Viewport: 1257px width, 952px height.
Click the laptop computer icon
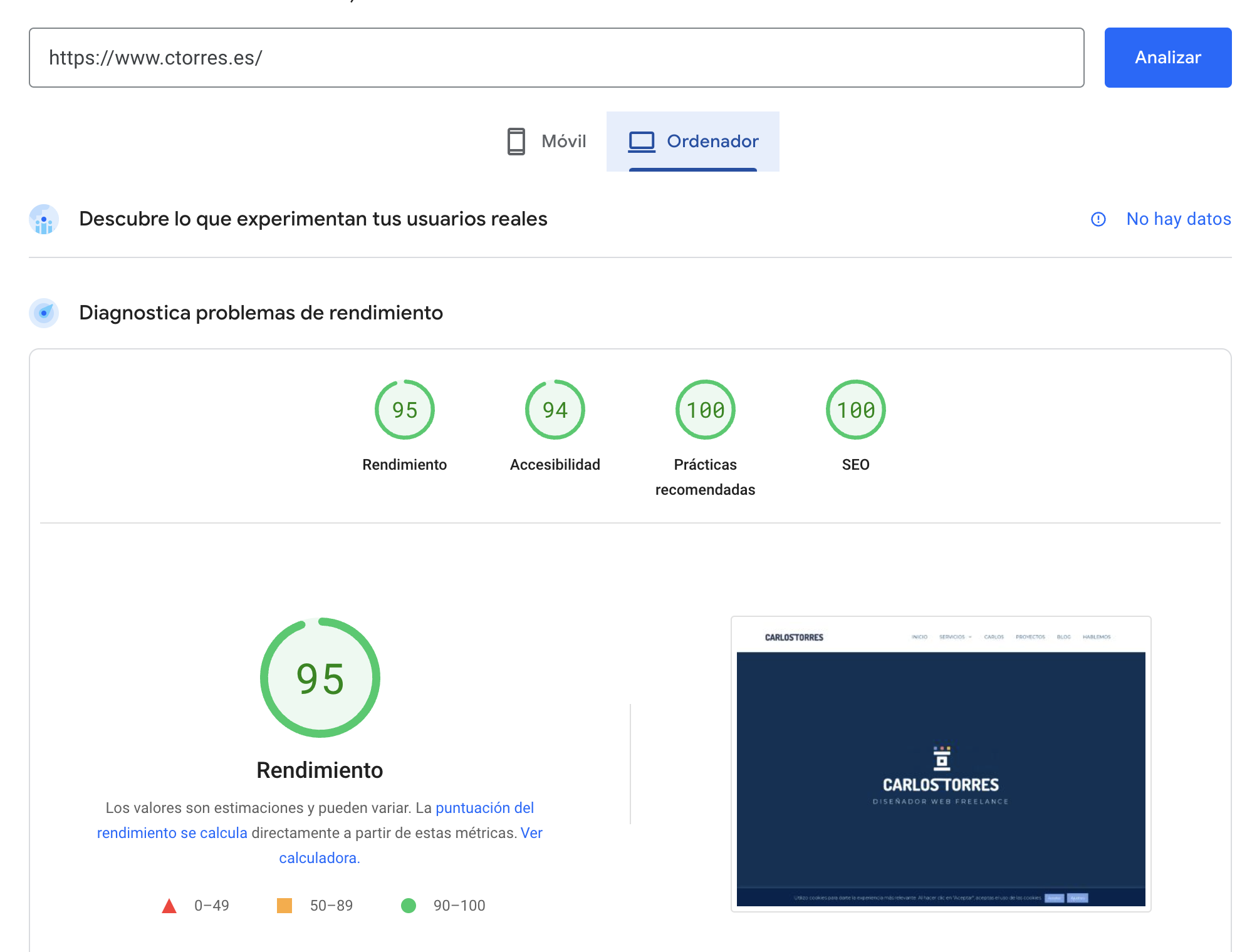(642, 142)
